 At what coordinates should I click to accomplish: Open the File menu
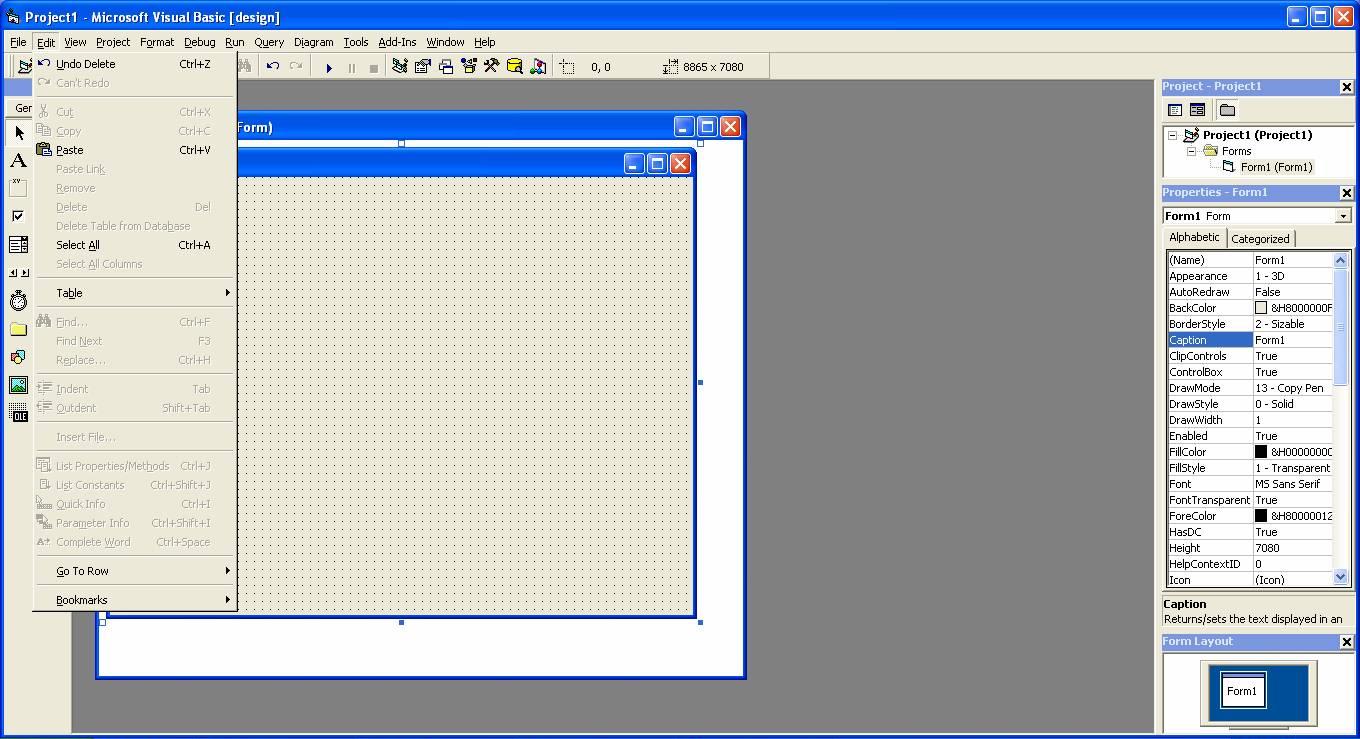tap(18, 42)
